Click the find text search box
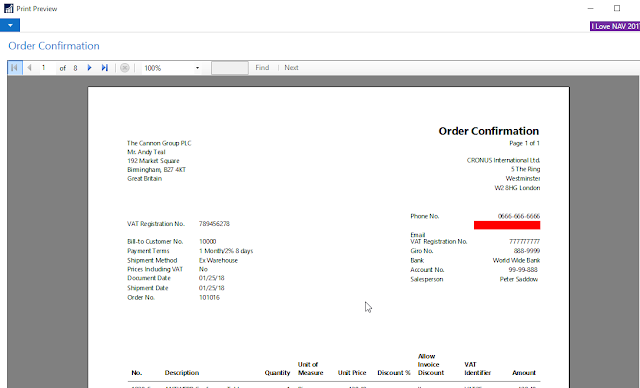This screenshot has height=388, width=640. (x=229, y=68)
